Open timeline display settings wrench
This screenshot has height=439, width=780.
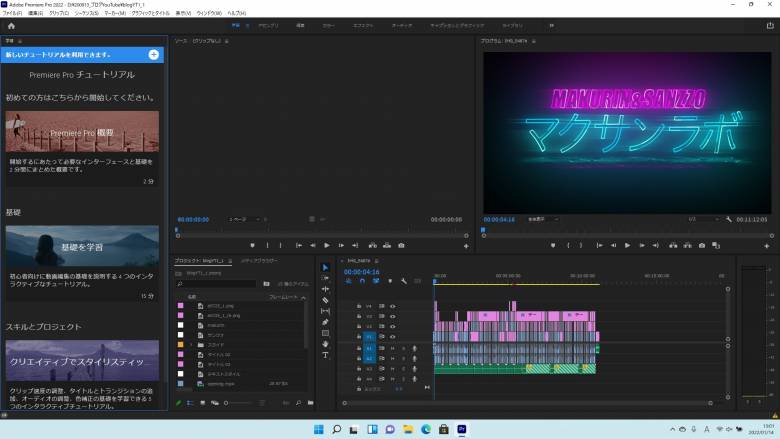(x=404, y=281)
